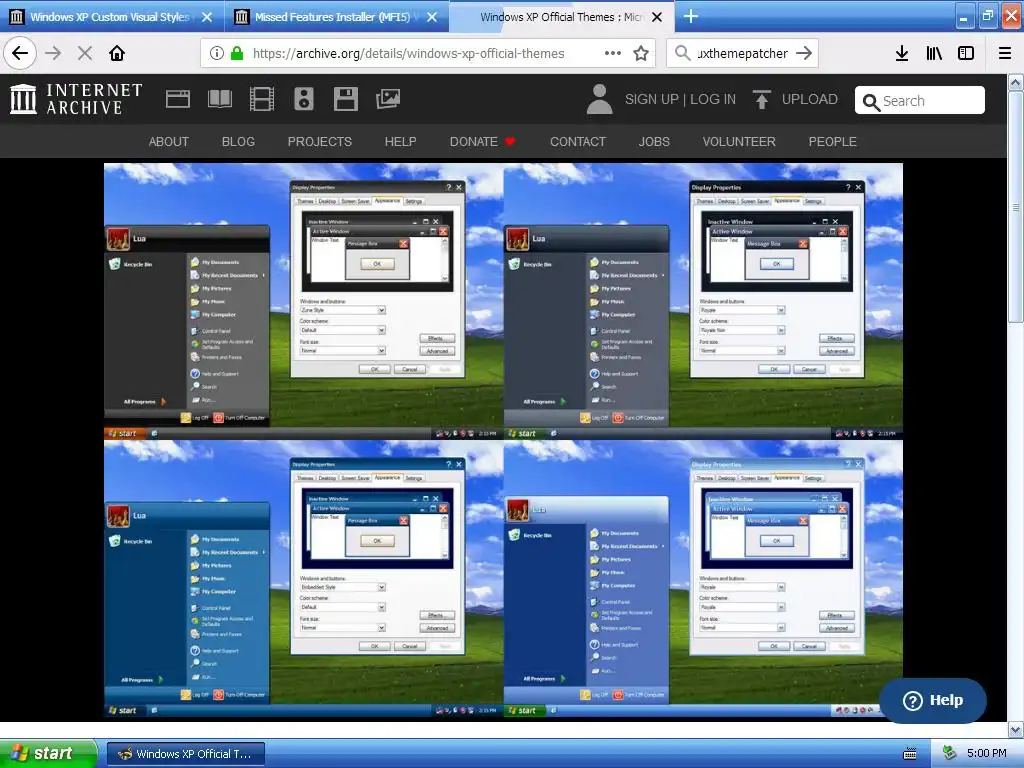1024x768 pixels.
Task: Open the PROJECTS menu item
Action: (319, 142)
